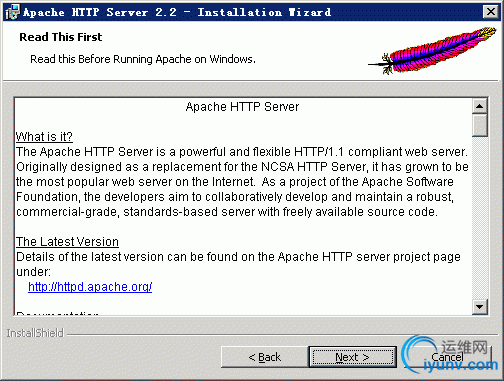Click the Apache feather logo
Viewport: 504px width, 381px height.
click(x=433, y=51)
